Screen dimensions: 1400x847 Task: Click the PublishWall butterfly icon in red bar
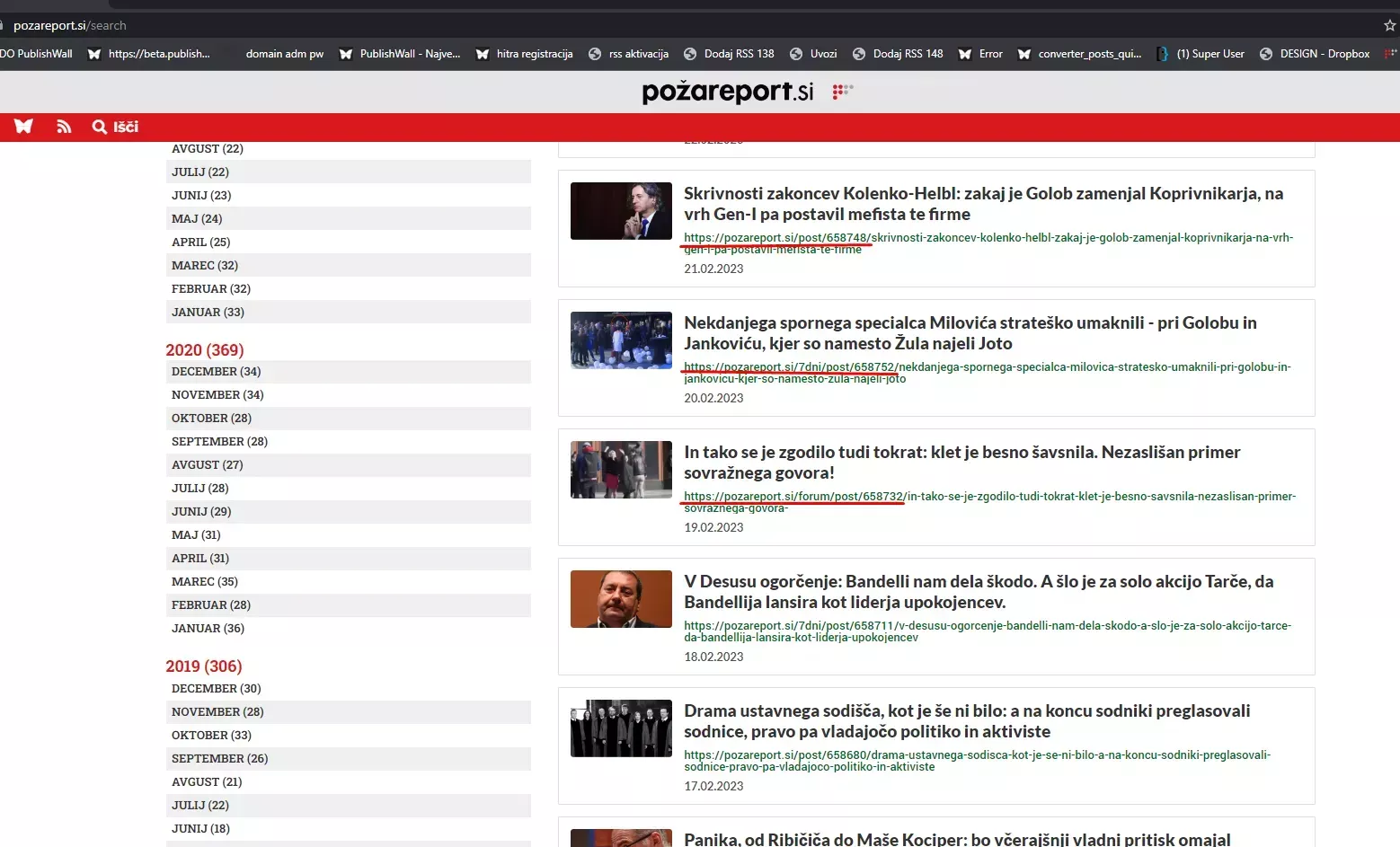click(x=23, y=127)
